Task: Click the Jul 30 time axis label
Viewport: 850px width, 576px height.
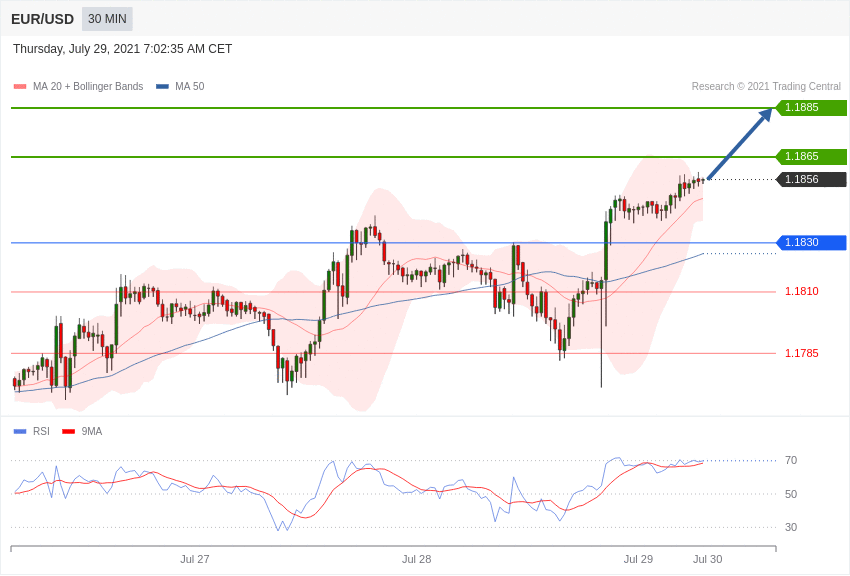Action: tap(707, 559)
